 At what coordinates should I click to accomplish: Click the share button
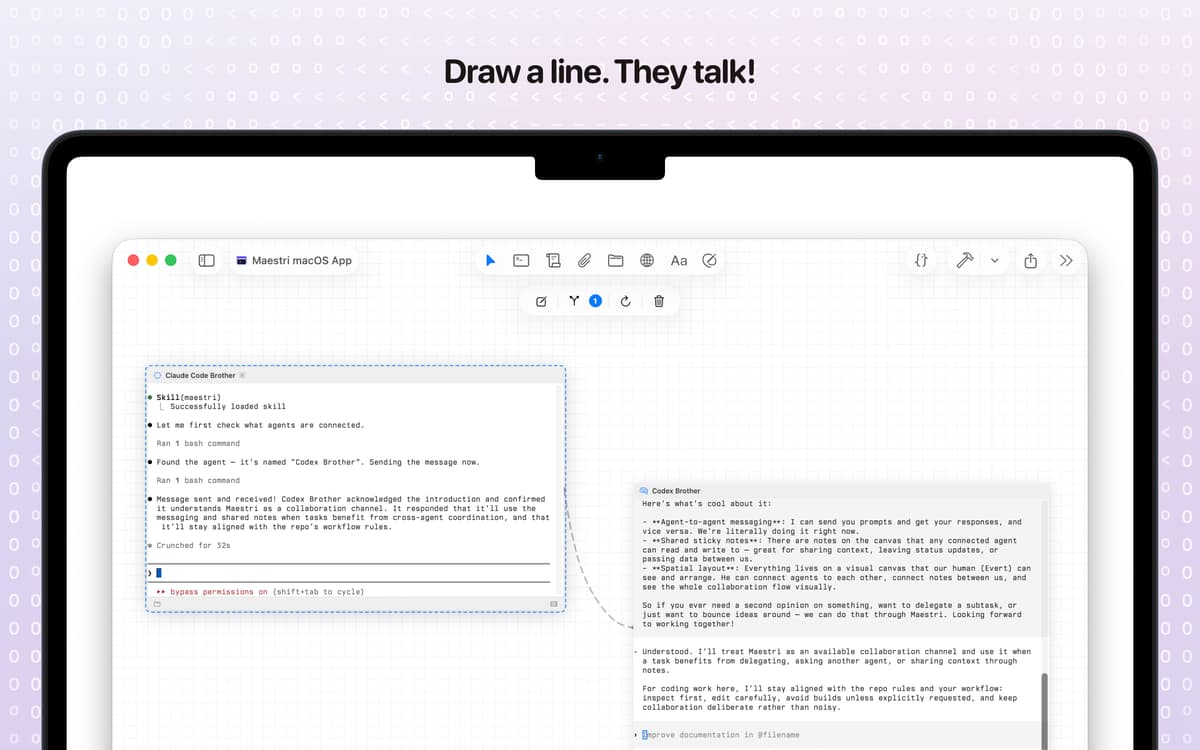click(x=1031, y=260)
